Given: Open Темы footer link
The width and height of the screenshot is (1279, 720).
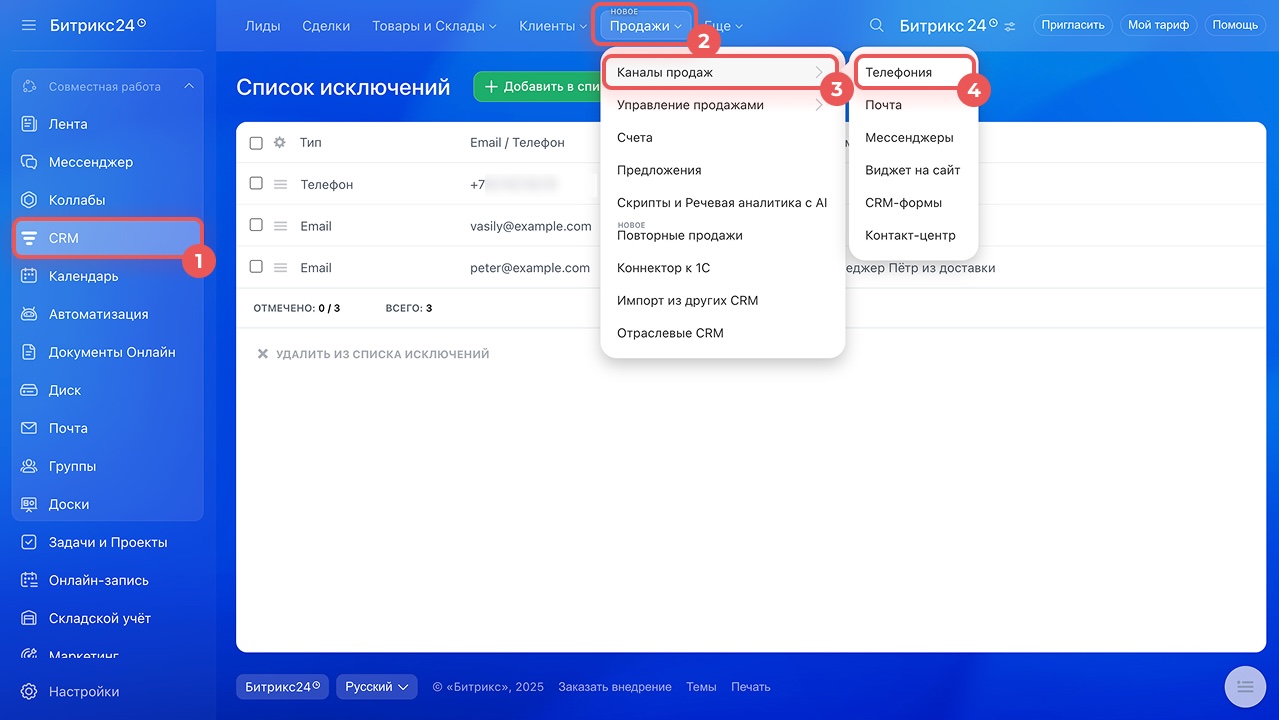Looking at the screenshot, I should [x=701, y=687].
